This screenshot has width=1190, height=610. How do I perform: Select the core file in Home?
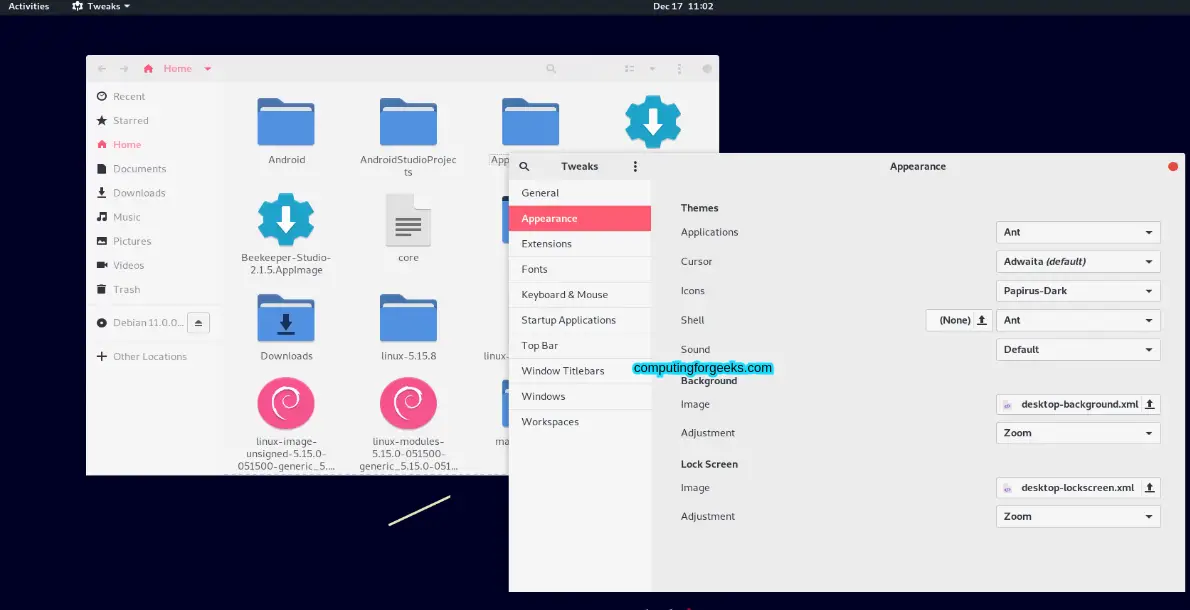coord(408,222)
